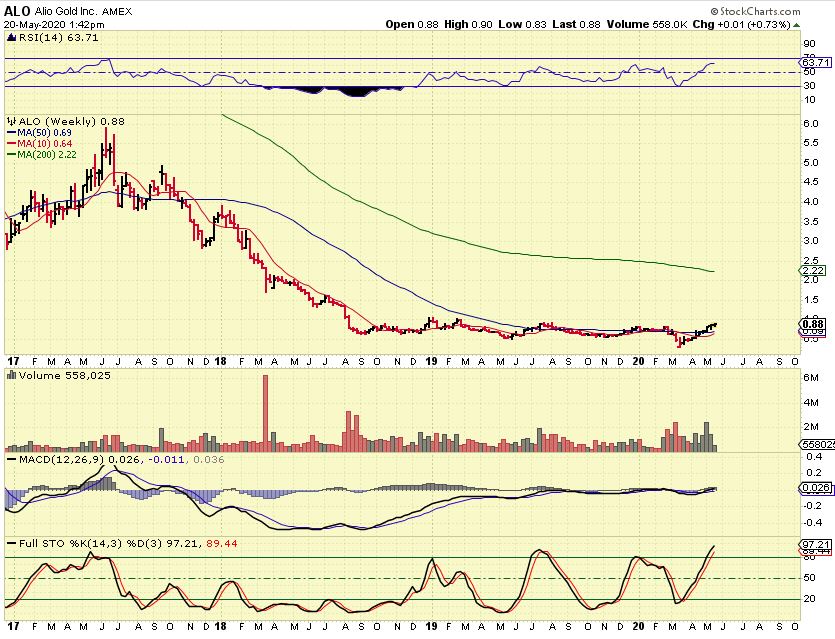
Task: Click the 4.0 price axis label
Action: click(x=811, y=202)
